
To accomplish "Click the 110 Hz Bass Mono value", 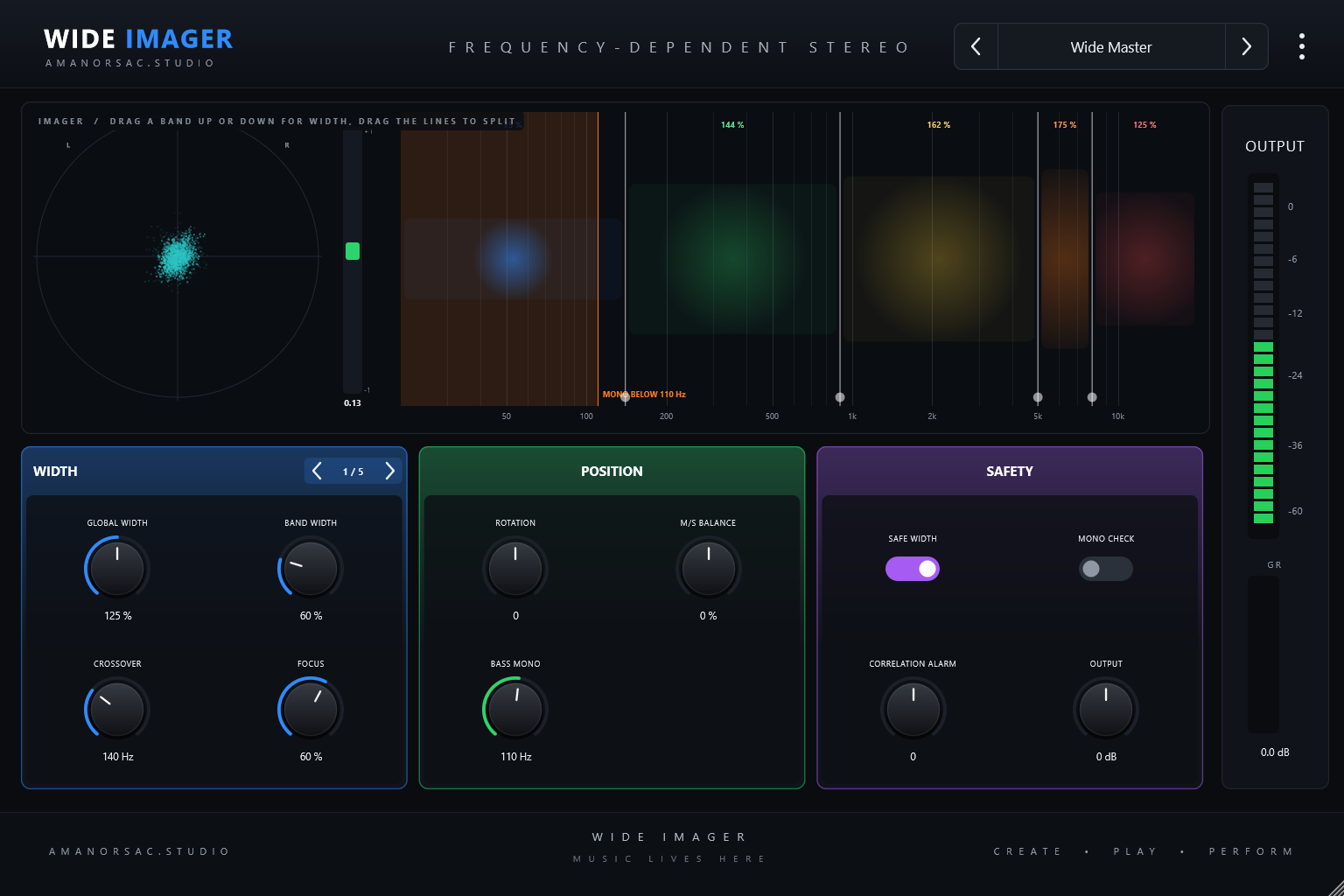I will pyautogui.click(x=515, y=757).
